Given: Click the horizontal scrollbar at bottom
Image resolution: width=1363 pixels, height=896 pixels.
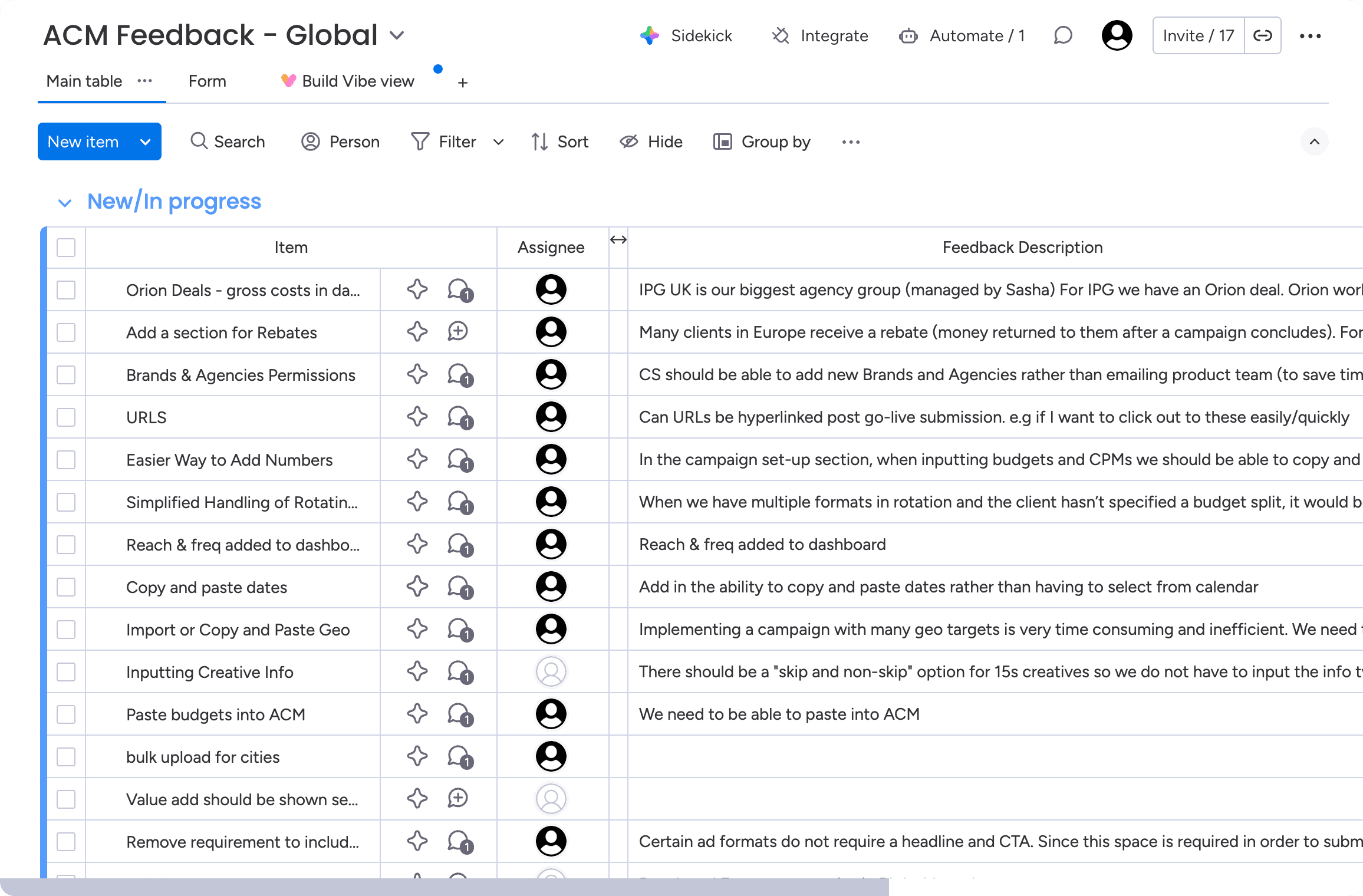Looking at the screenshot, I should 445,887.
